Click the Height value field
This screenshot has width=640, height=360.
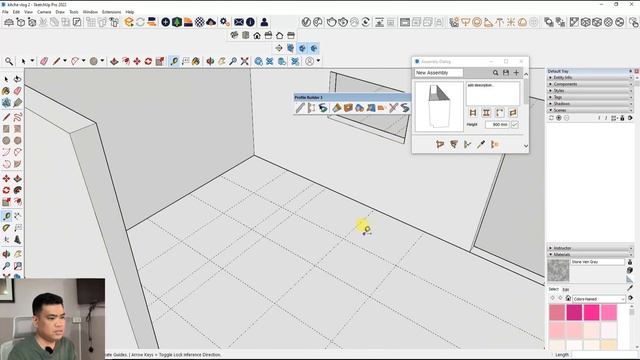click(x=497, y=124)
